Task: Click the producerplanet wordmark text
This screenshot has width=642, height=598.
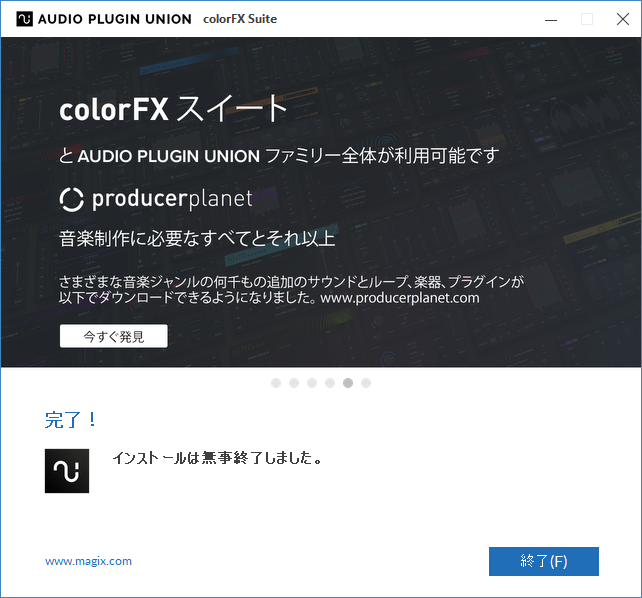Action: tap(172, 199)
